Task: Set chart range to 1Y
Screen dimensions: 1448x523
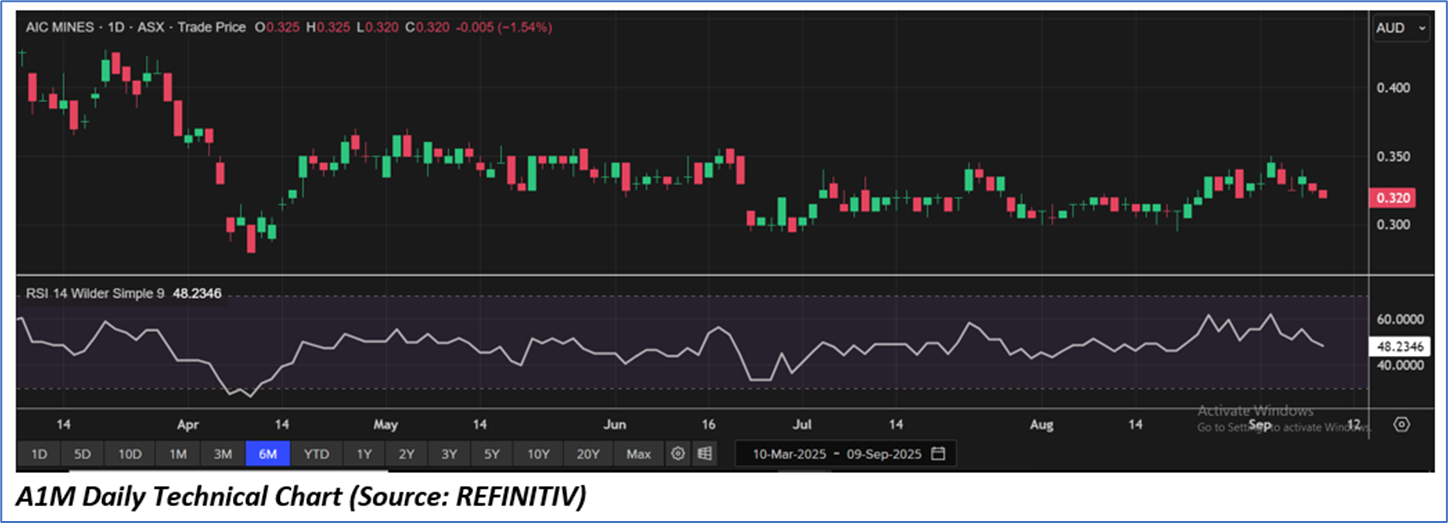Action: (364, 454)
